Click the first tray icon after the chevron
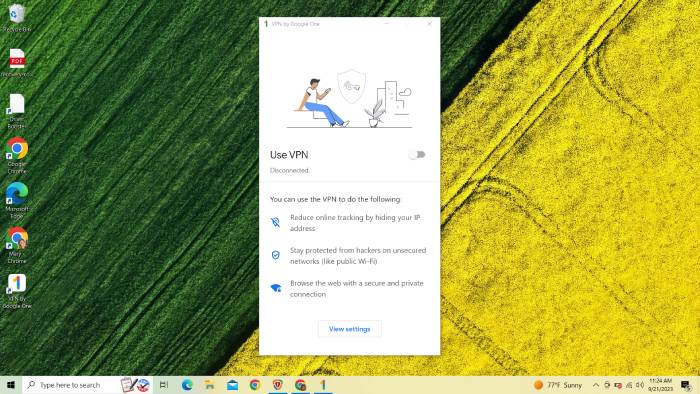 pos(607,385)
